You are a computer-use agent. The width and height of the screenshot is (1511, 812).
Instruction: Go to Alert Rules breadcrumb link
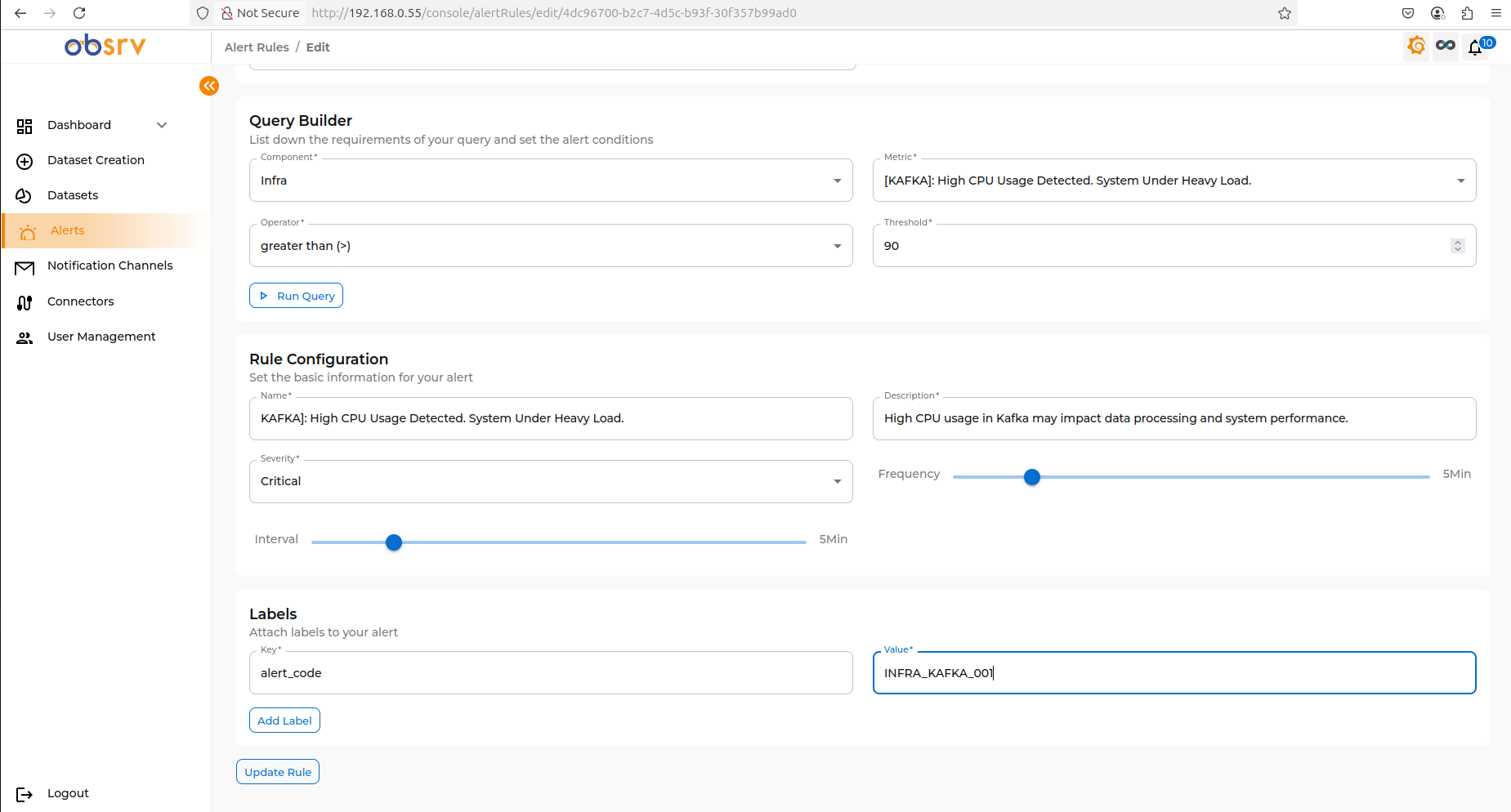coord(257,47)
